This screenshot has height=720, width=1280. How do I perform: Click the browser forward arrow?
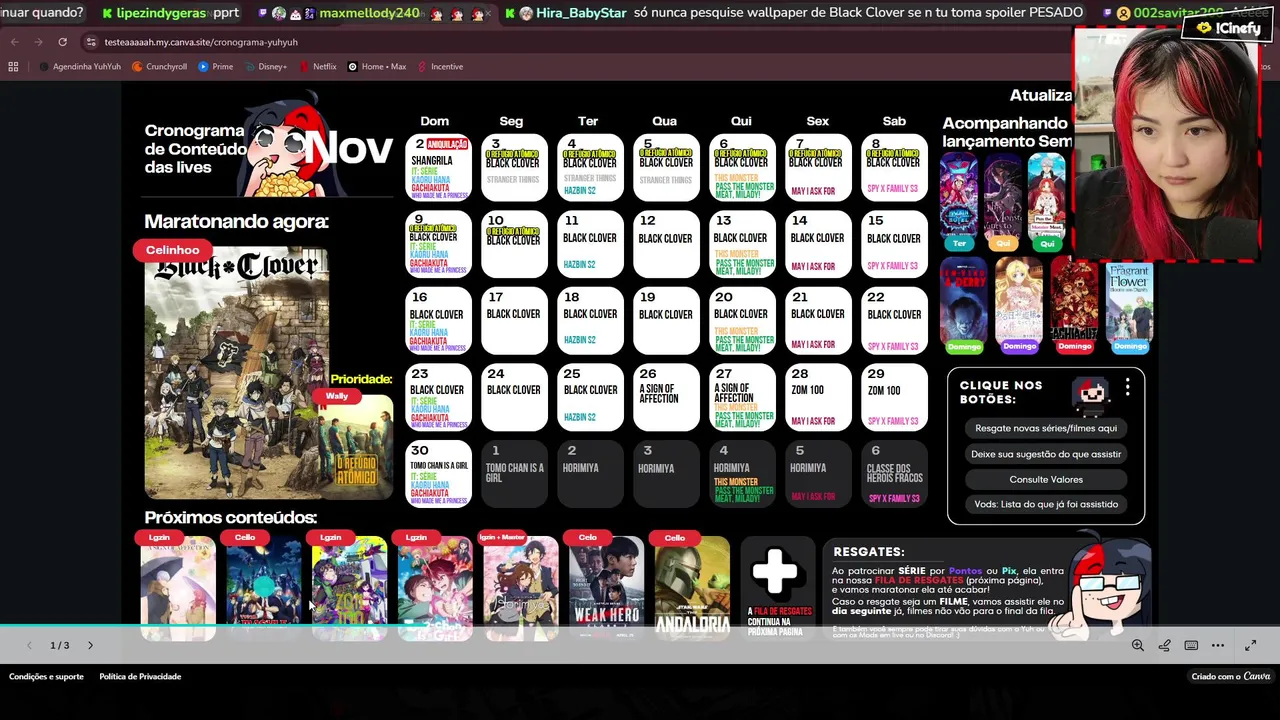tap(38, 42)
